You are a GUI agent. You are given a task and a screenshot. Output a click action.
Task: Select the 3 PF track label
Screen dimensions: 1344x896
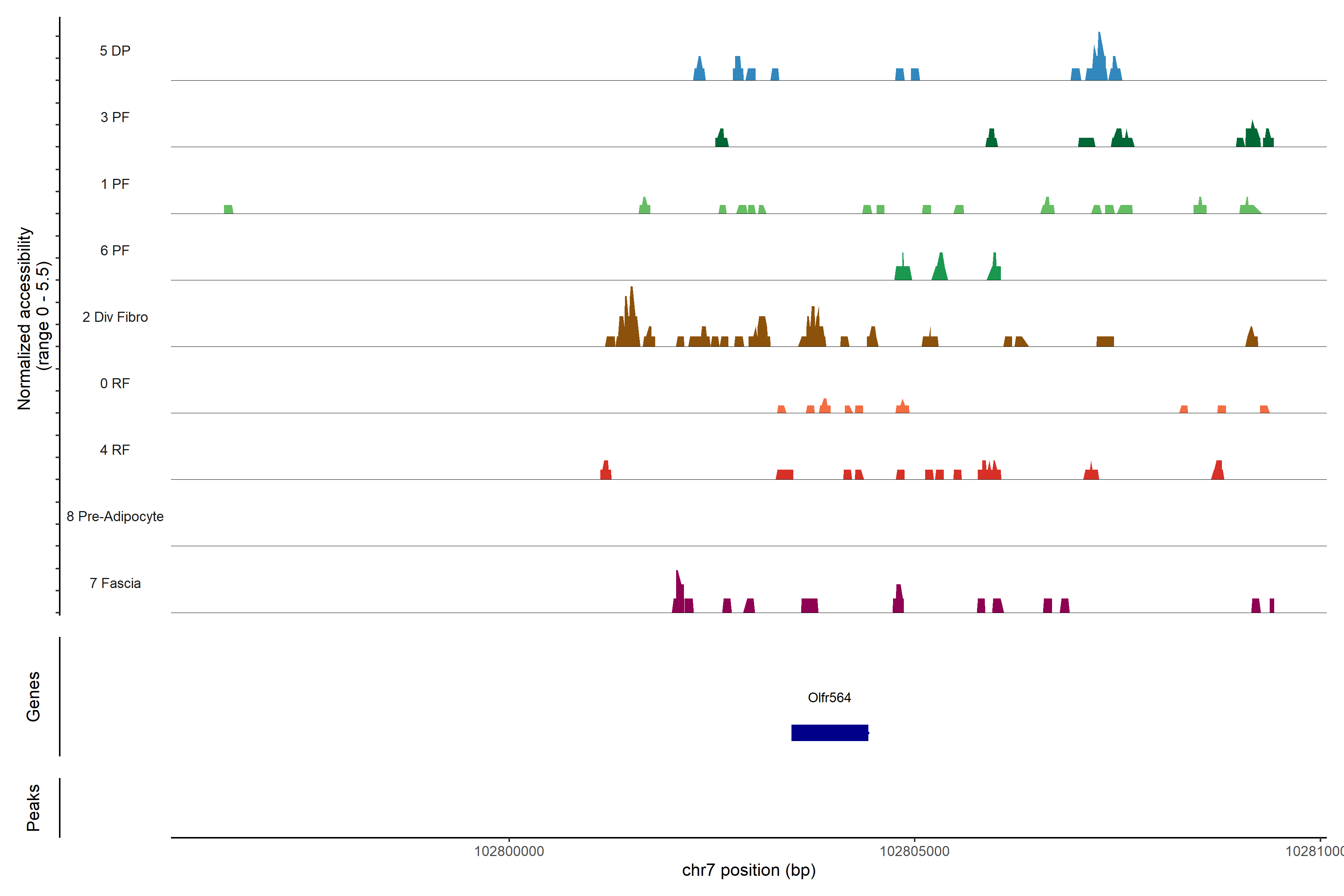[x=115, y=117]
